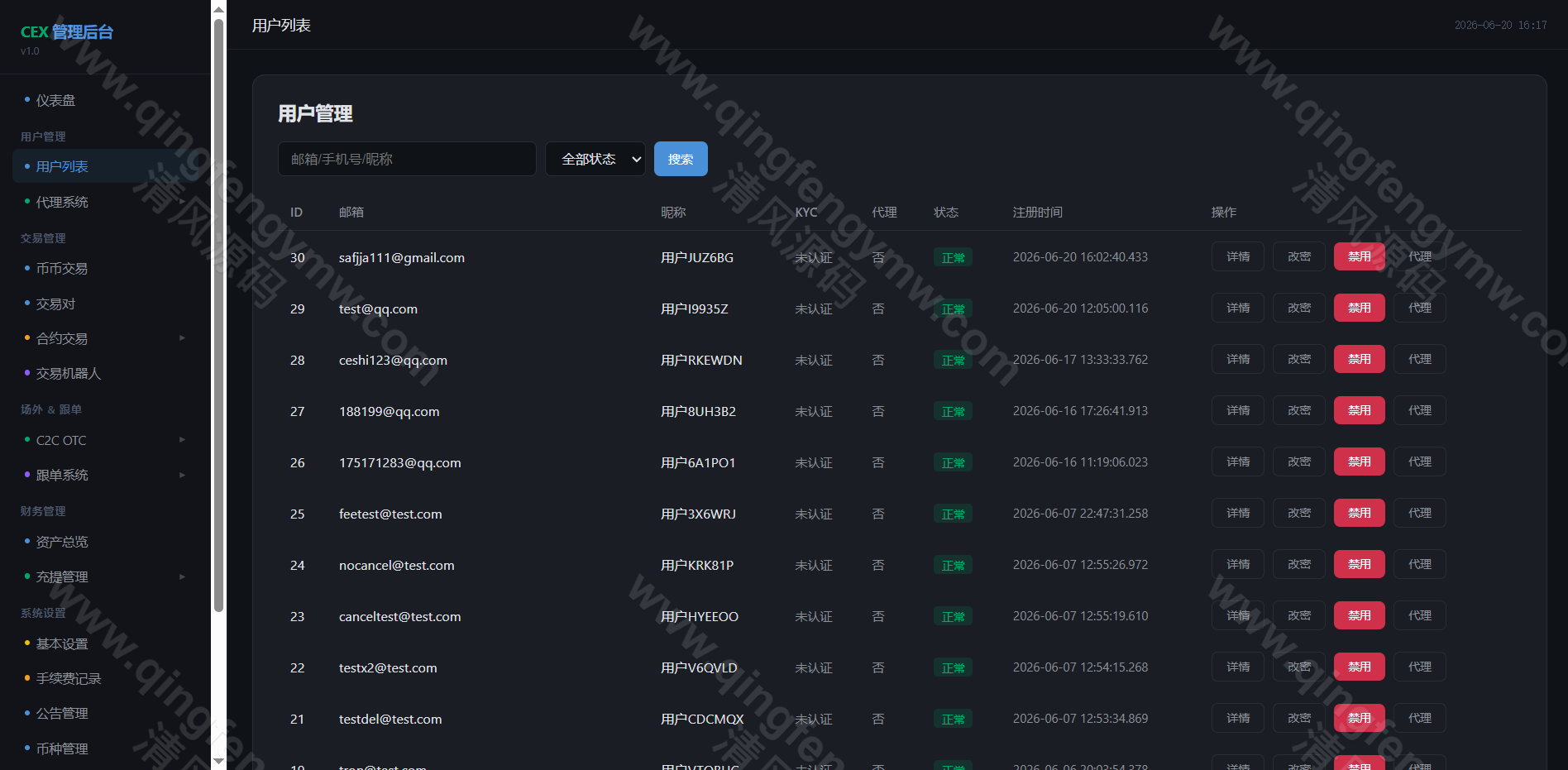This screenshot has width=1568, height=770.
Task: Open the 全部状态 status dropdown
Action: click(595, 159)
